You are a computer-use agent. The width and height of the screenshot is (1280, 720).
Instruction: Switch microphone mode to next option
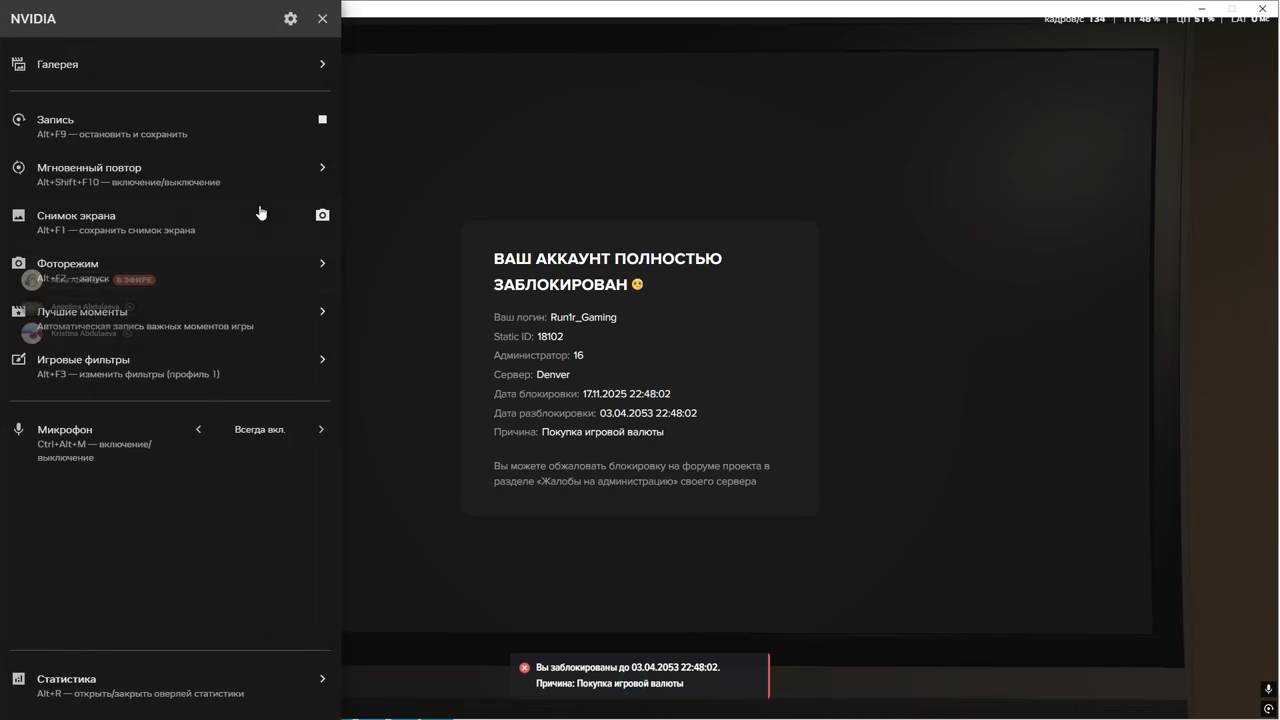coord(321,429)
